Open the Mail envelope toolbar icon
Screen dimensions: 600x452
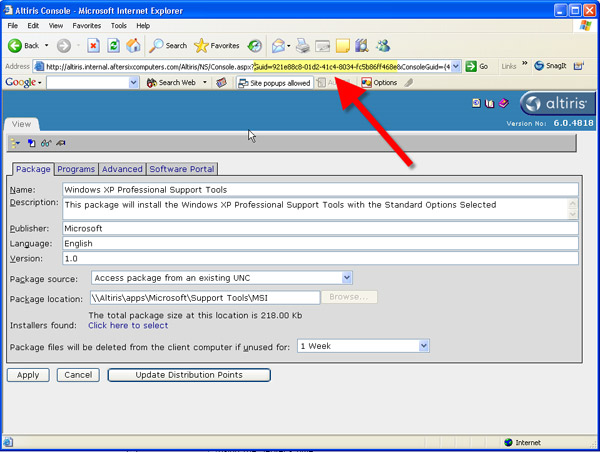coord(279,46)
